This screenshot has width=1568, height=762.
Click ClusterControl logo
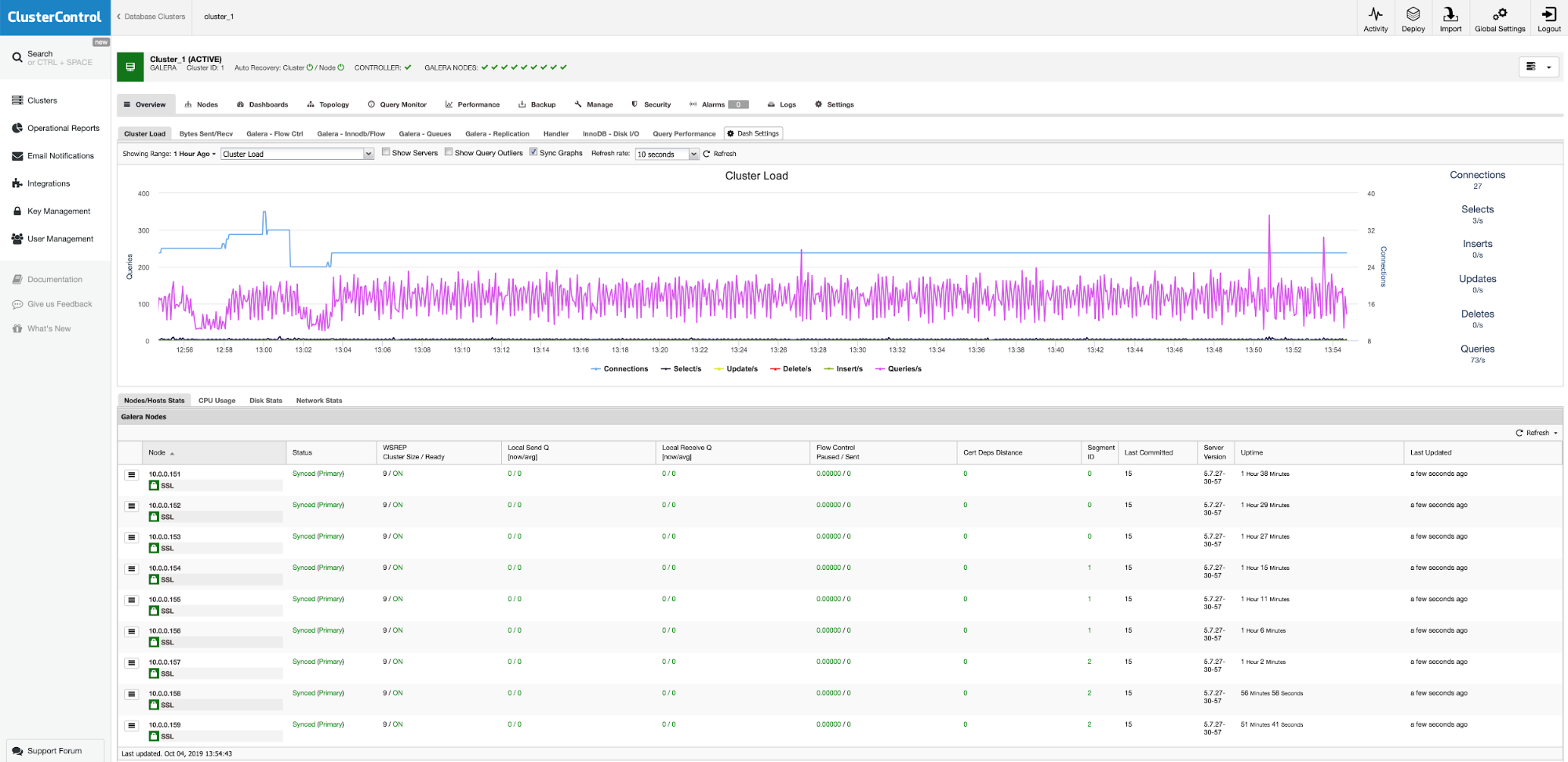coord(55,17)
